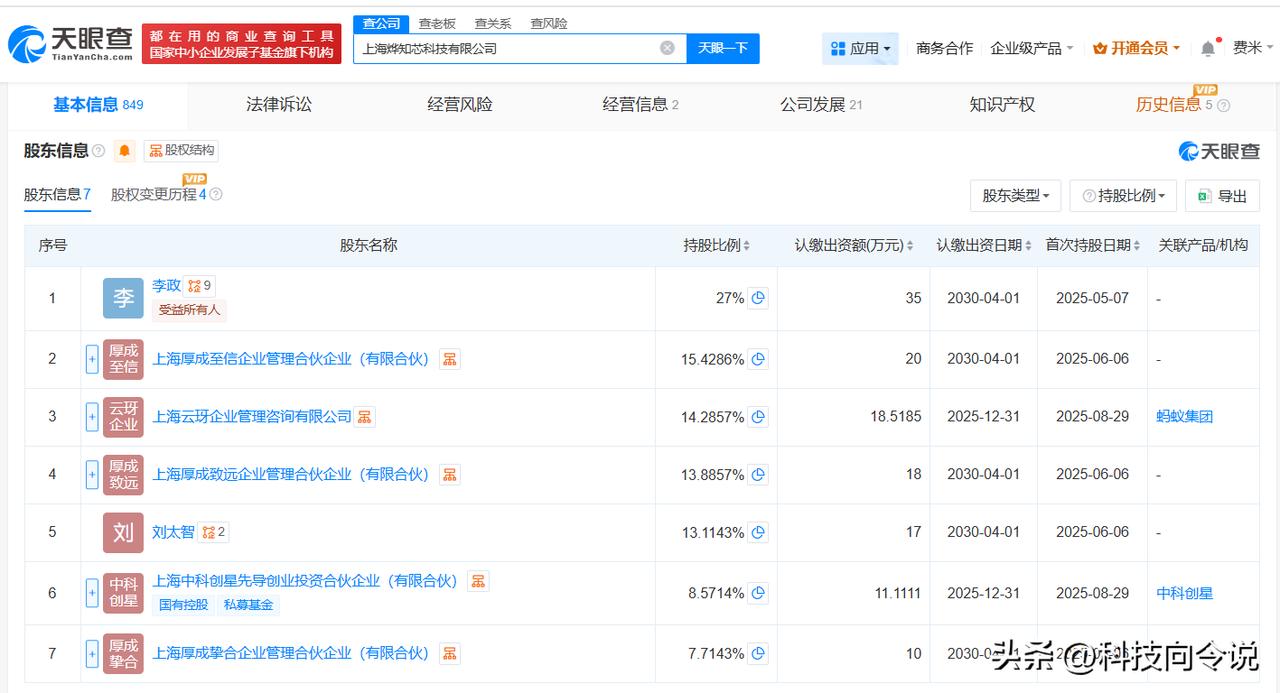Open structure icon beside 上海云玡企业管理咨询
Viewport: 1280px width, 693px height.
[x=365, y=417]
